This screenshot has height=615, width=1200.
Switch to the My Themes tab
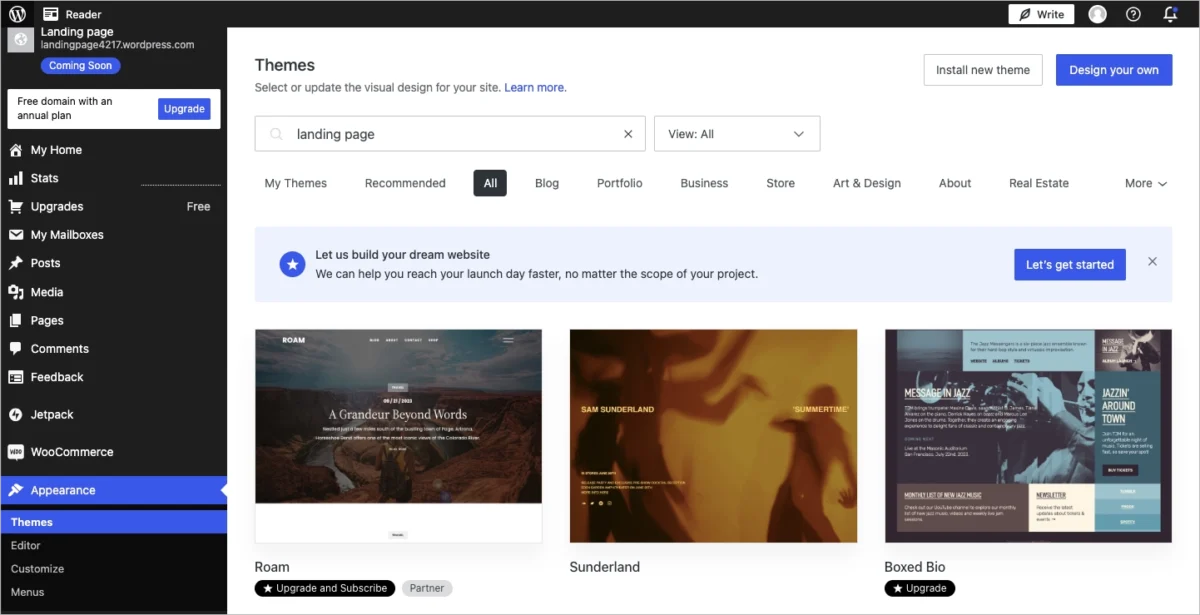coord(295,183)
